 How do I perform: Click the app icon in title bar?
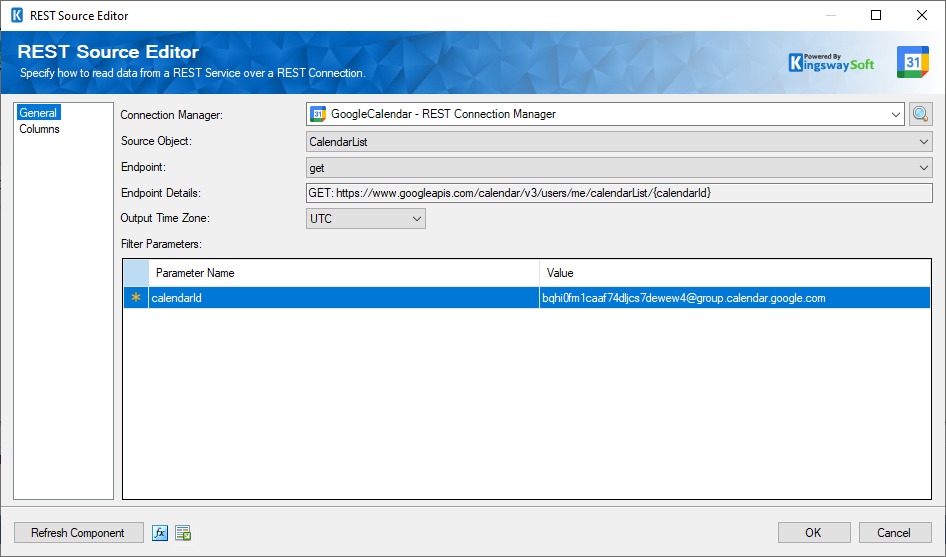[17, 15]
